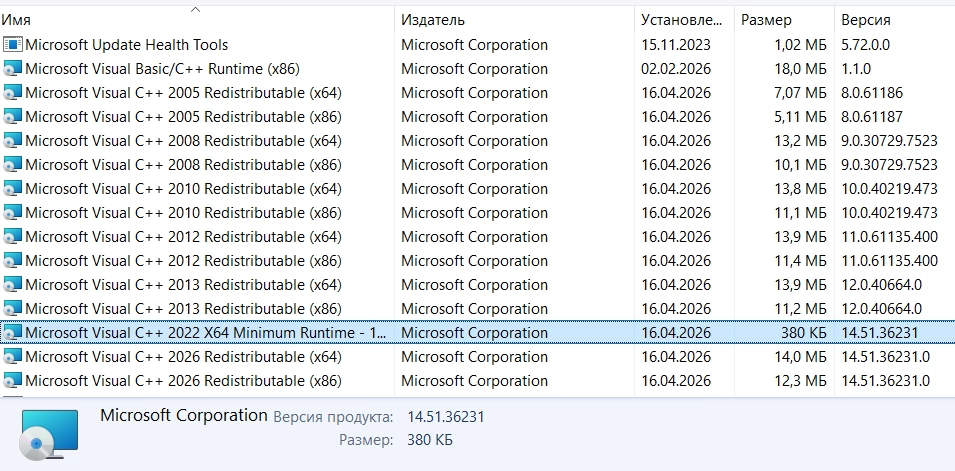The width and height of the screenshot is (955, 471).
Task: Select Microsoft Visual C++ 2005 Redistributable (x86) entry
Action: click(x=183, y=117)
